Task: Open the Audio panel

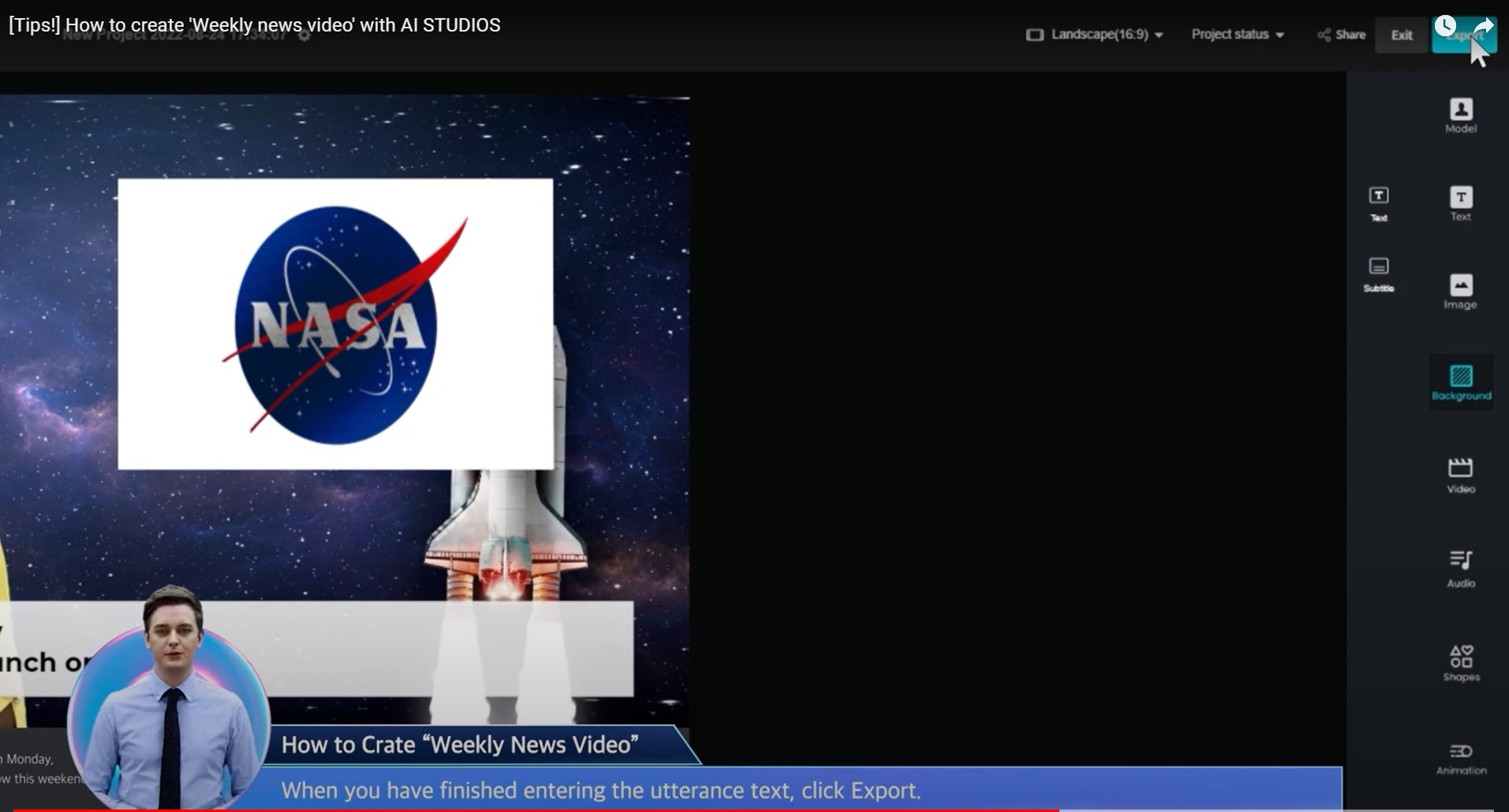Action: click(x=1460, y=568)
